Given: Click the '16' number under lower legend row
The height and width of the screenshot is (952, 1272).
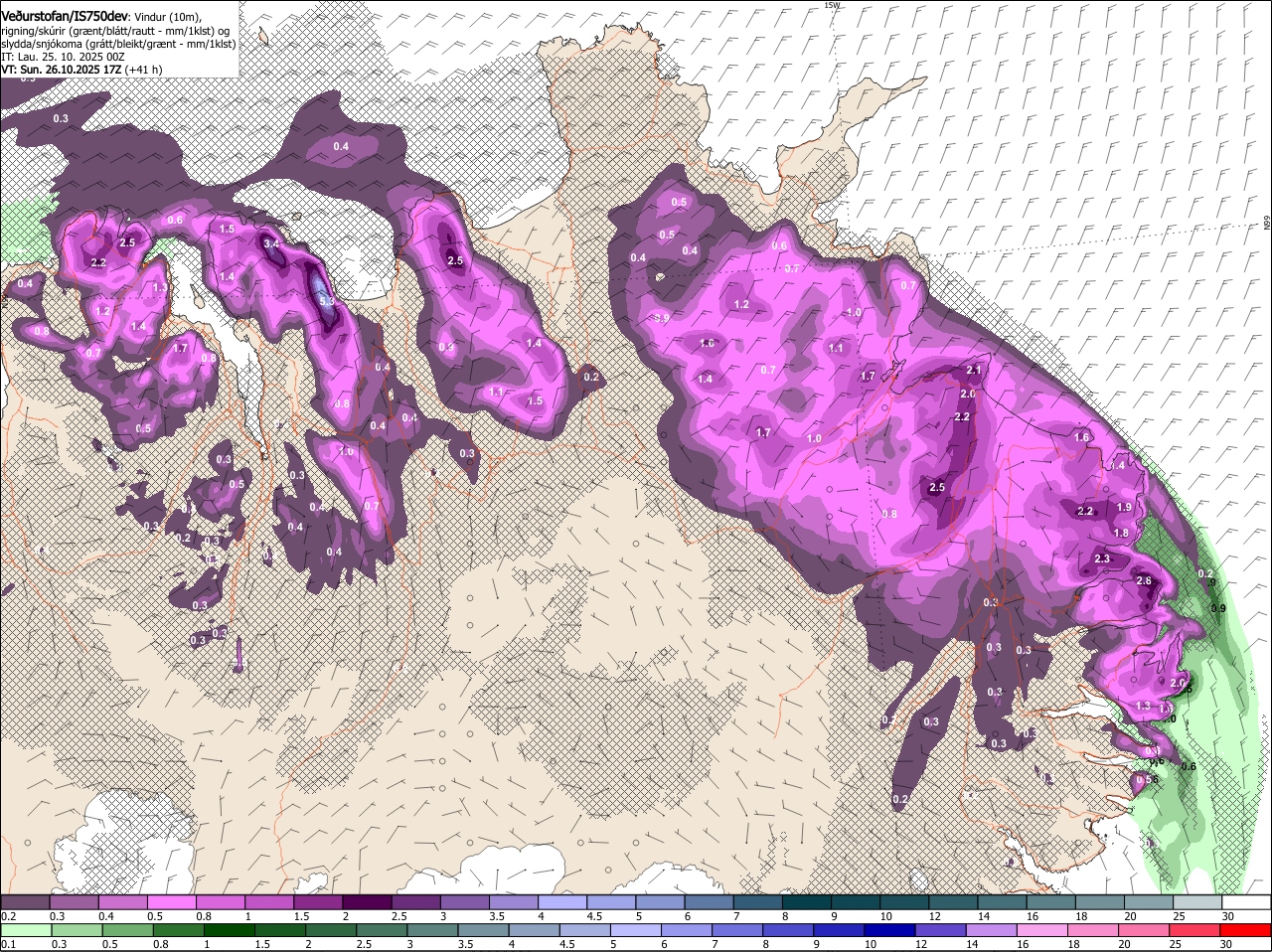Looking at the screenshot, I should (1023, 945).
